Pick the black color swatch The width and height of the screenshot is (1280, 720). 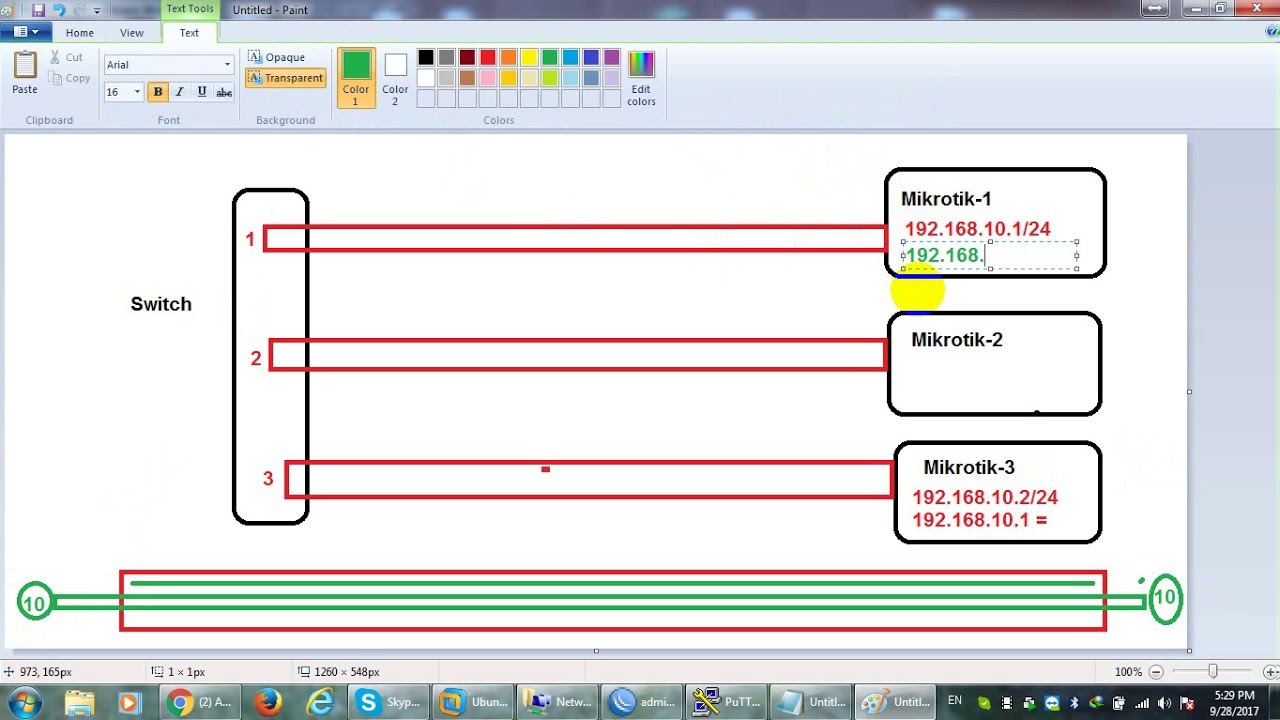(x=426, y=58)
